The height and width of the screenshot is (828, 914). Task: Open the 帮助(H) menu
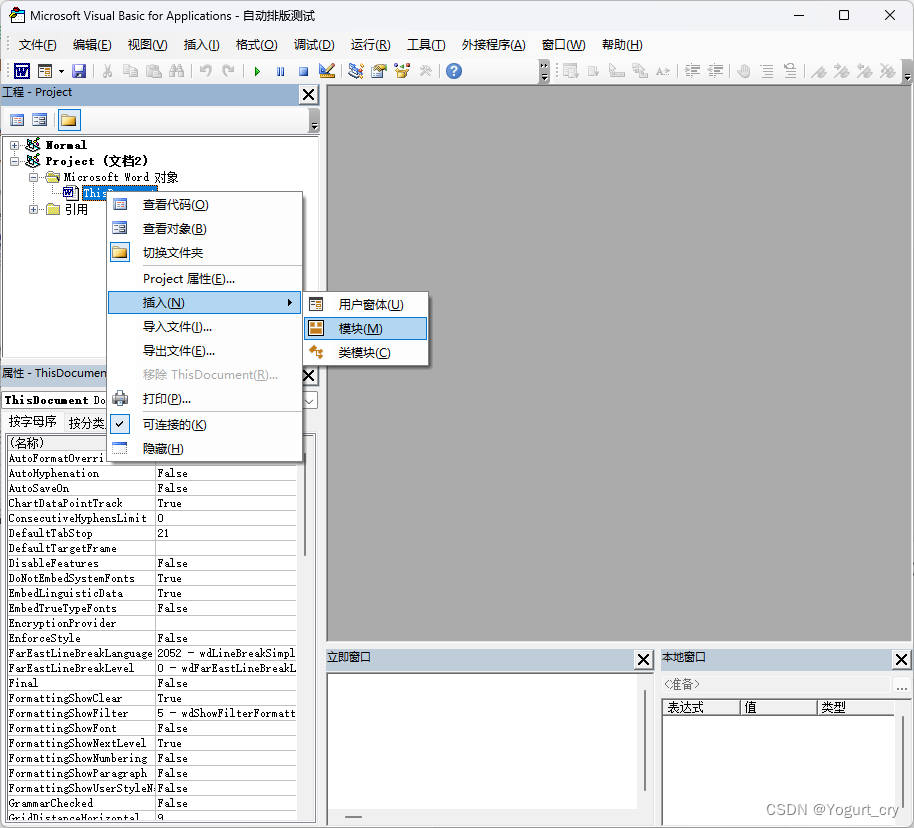click(x=622, y=45)
